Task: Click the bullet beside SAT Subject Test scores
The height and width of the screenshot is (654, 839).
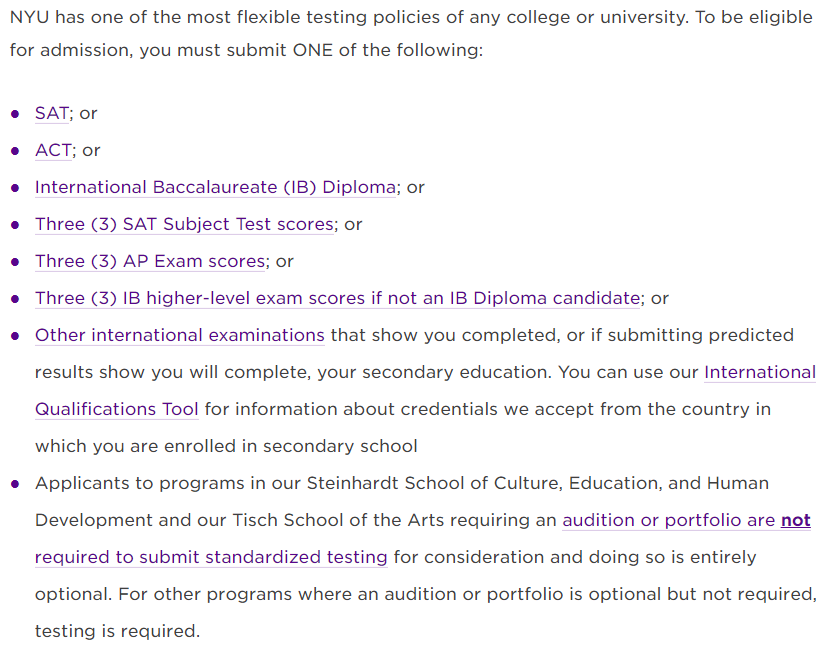Action: click(15, 225)
